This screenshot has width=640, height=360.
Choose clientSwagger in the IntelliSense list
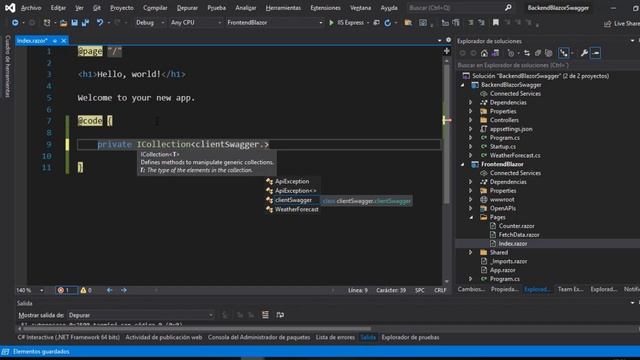tap(293, 200)
